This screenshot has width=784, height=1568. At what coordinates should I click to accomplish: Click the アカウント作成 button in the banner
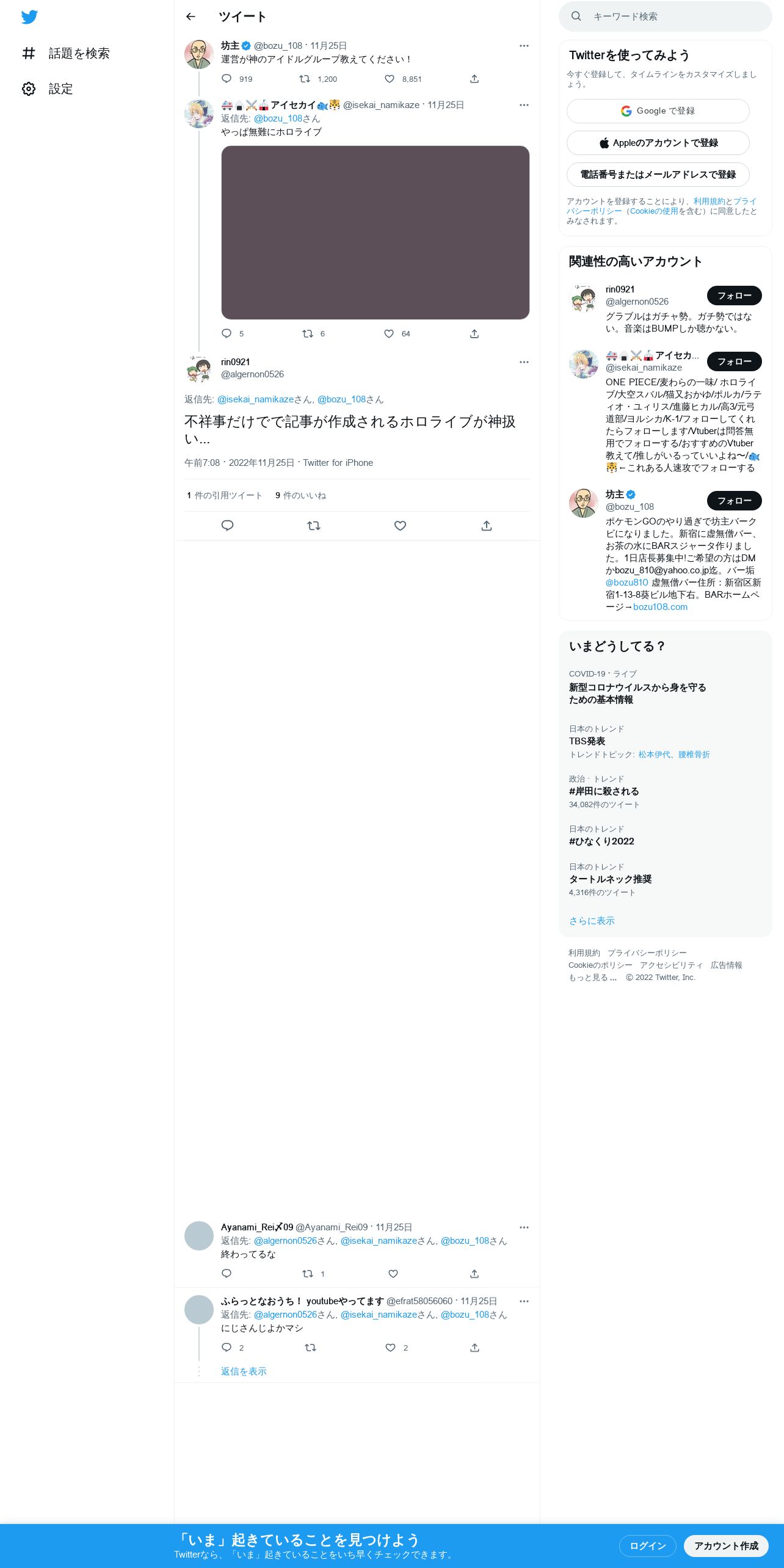pyautogui.click(x=726, y=1545)
